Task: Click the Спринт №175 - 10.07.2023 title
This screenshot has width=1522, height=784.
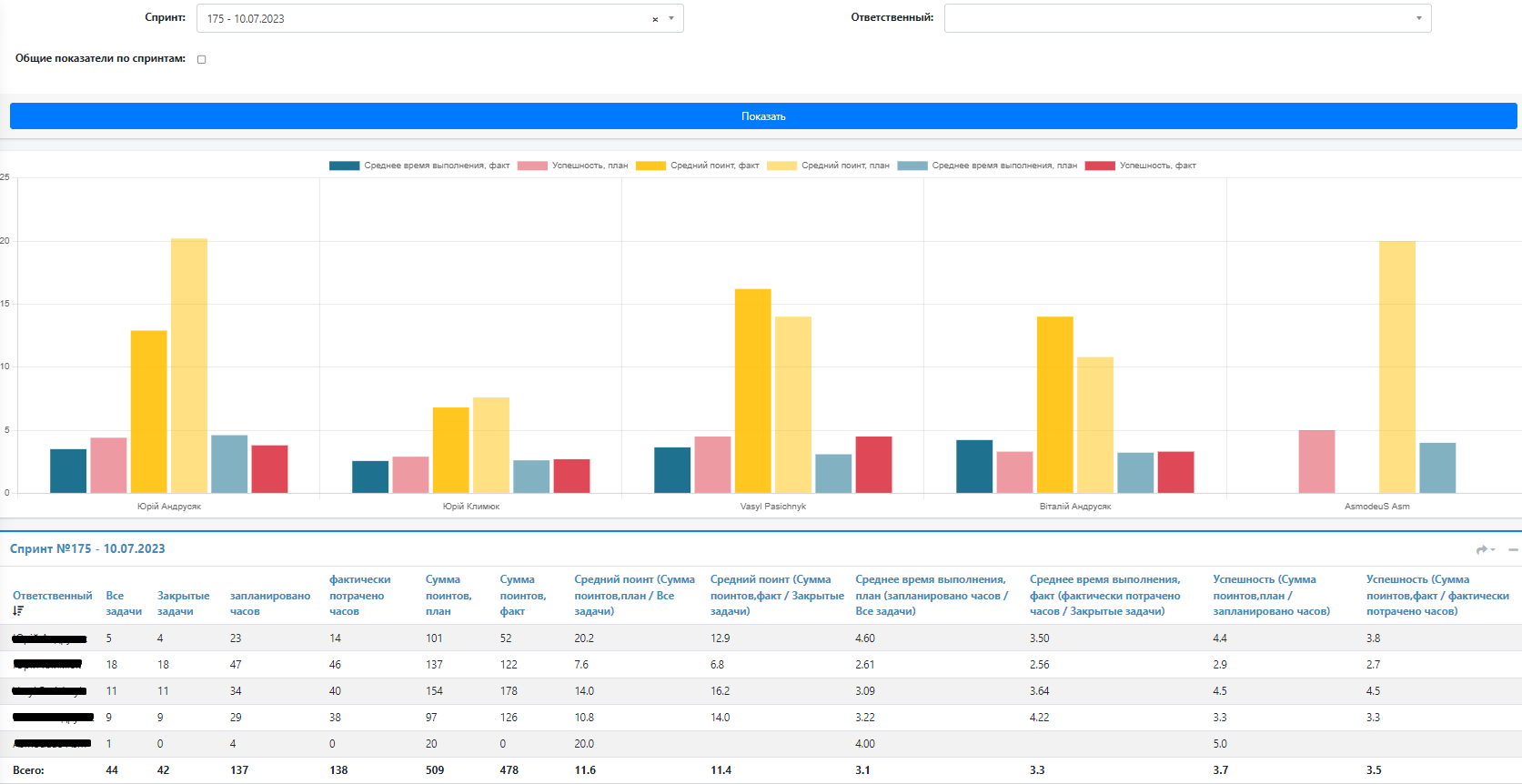Action: pos(87,548)
